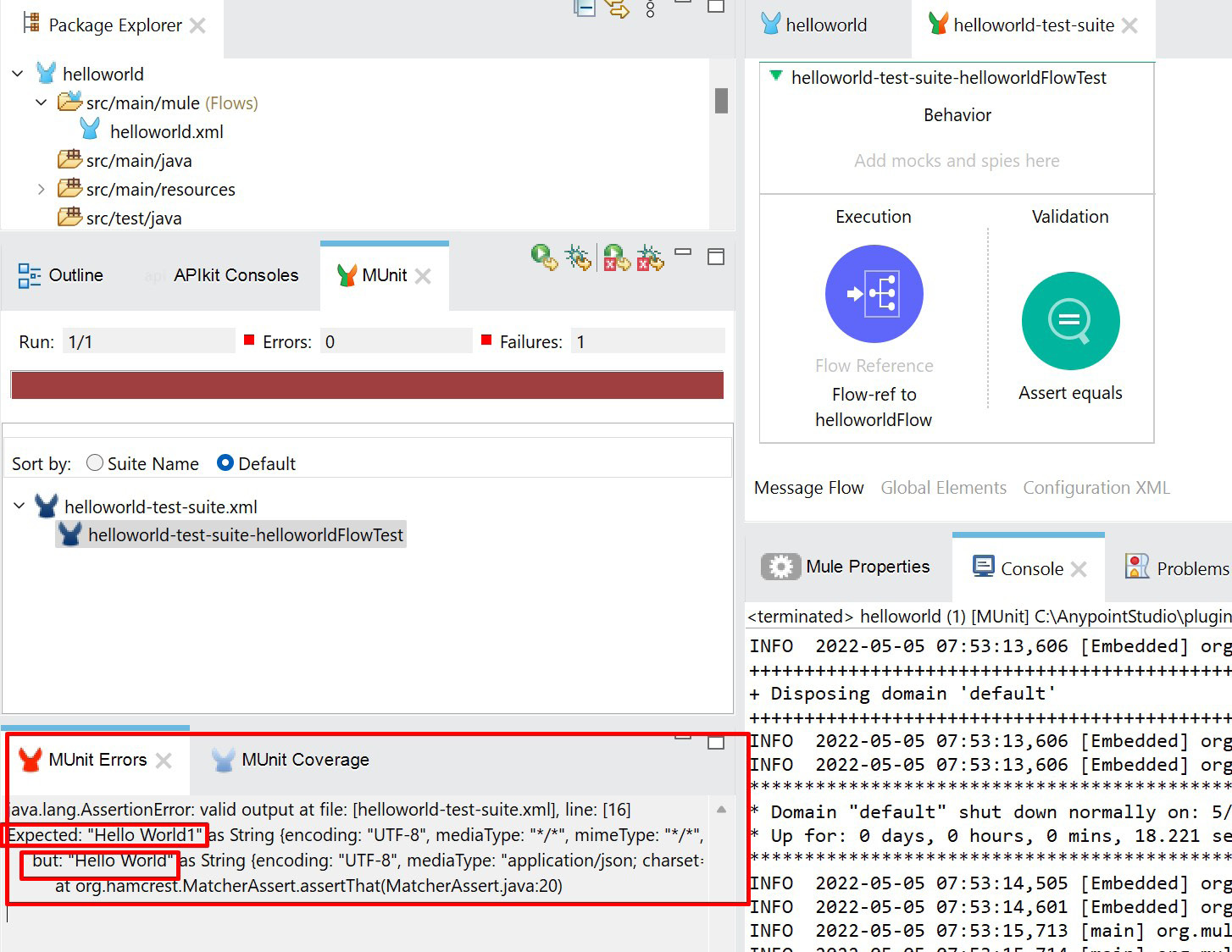Select the Suite Name sort radio button
The width and height of the screenshot is (1232, 952).
[x=95, y=462]
